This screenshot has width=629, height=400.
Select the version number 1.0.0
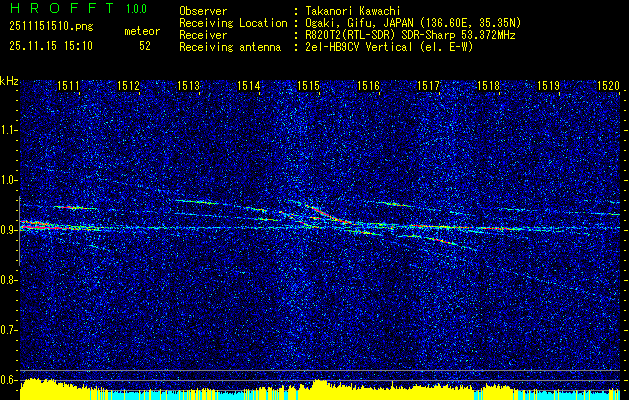[136, 9]
